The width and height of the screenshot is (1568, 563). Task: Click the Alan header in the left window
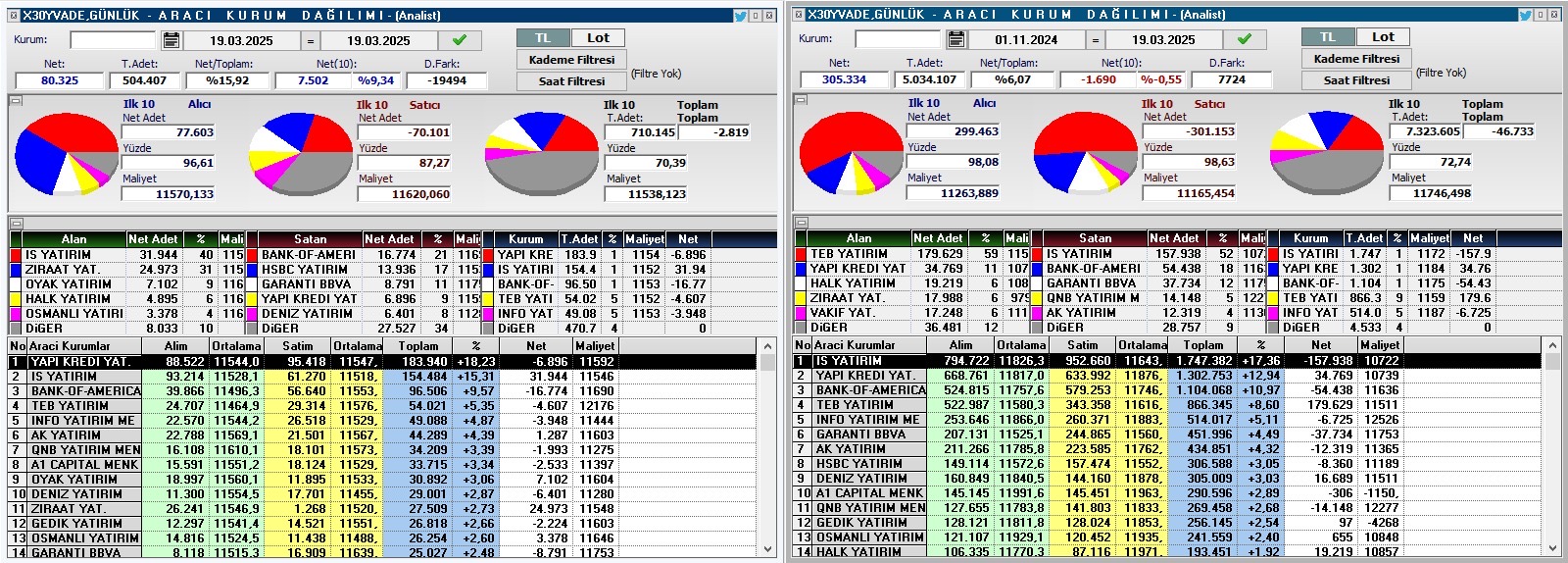pos(73,238)
